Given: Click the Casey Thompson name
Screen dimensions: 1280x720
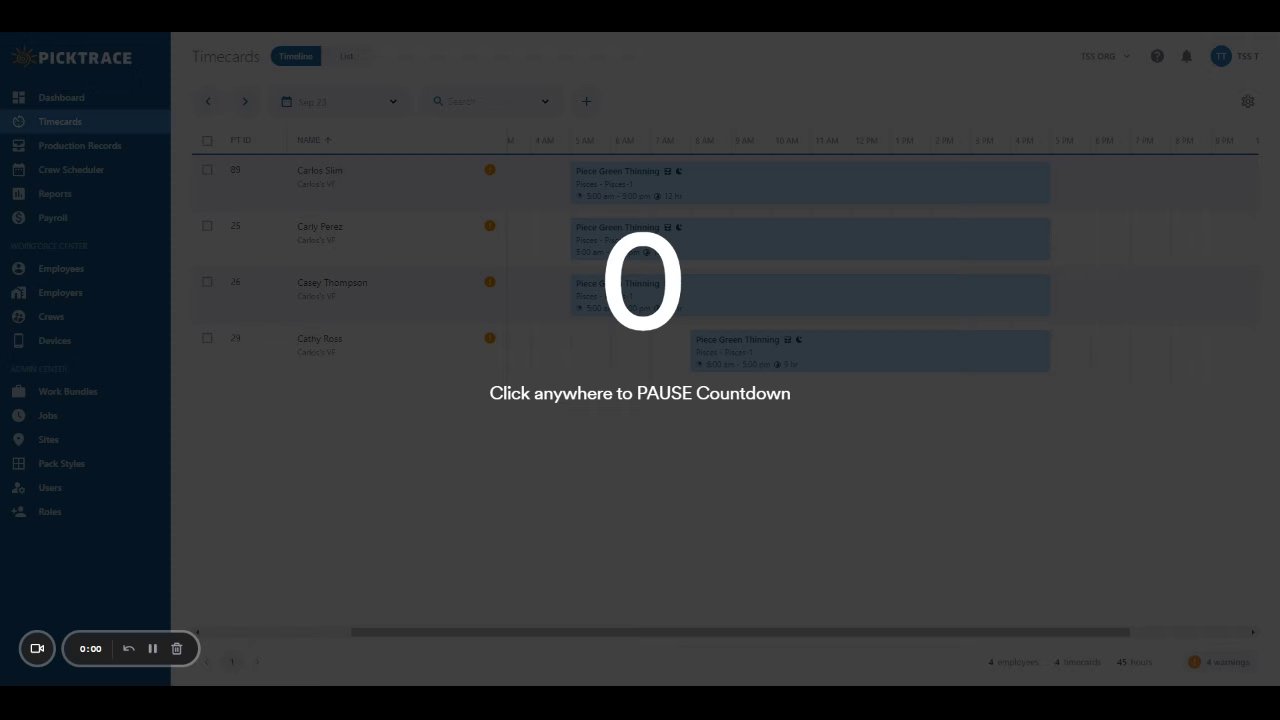Looking at the screenshot, I should point(332,282).
